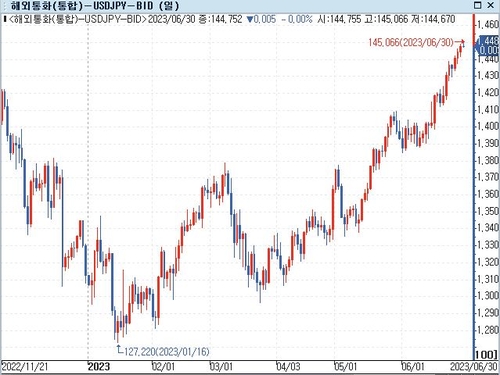This screenshot has width=500, height=375.
Task: Click the open value 시:144,755
Action: click(x=339, y=19)
